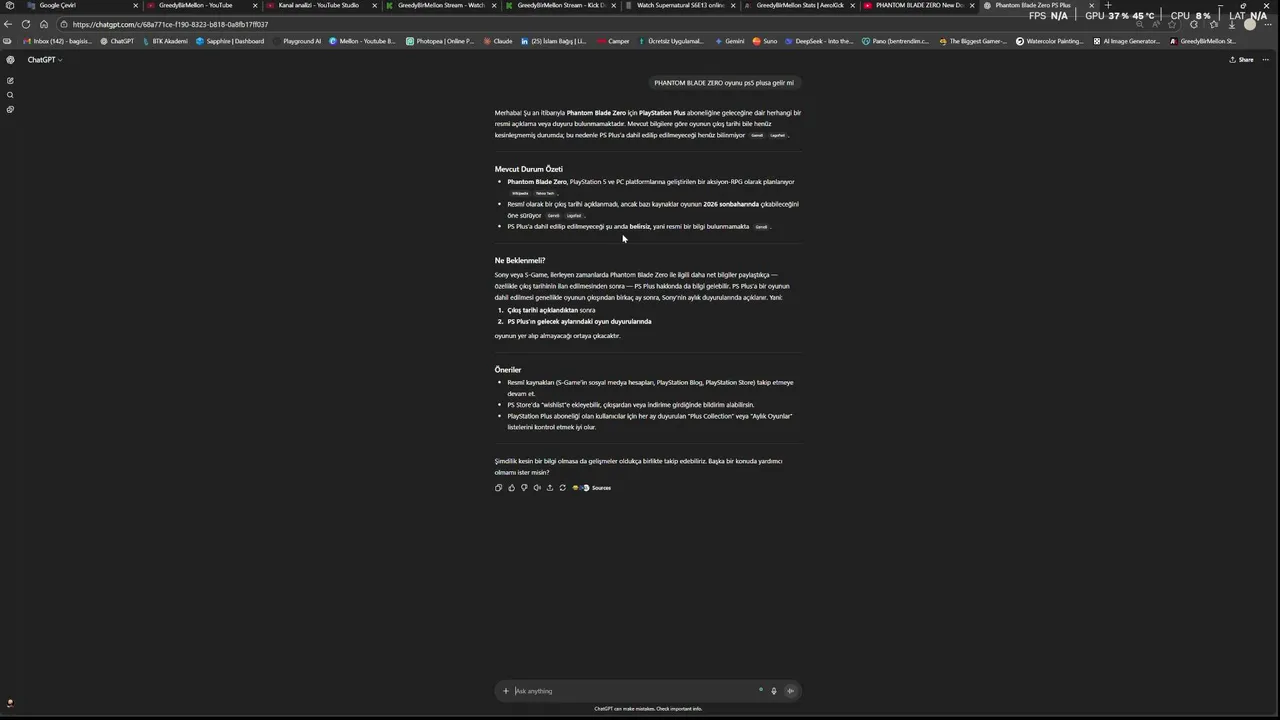Click the browser reload icon
Screen dimensions: 1280x720
coord(25,24)
